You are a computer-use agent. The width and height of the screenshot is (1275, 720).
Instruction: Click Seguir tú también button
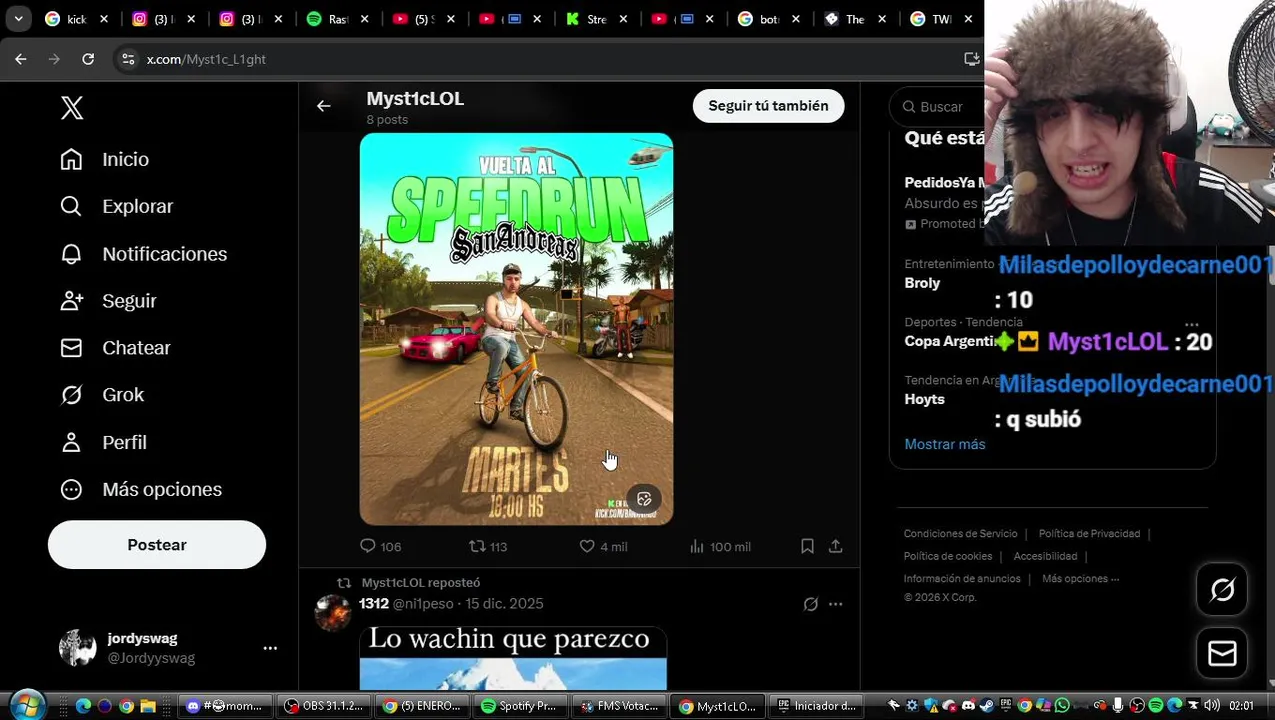pyautogui.click(x=768, y=106)
